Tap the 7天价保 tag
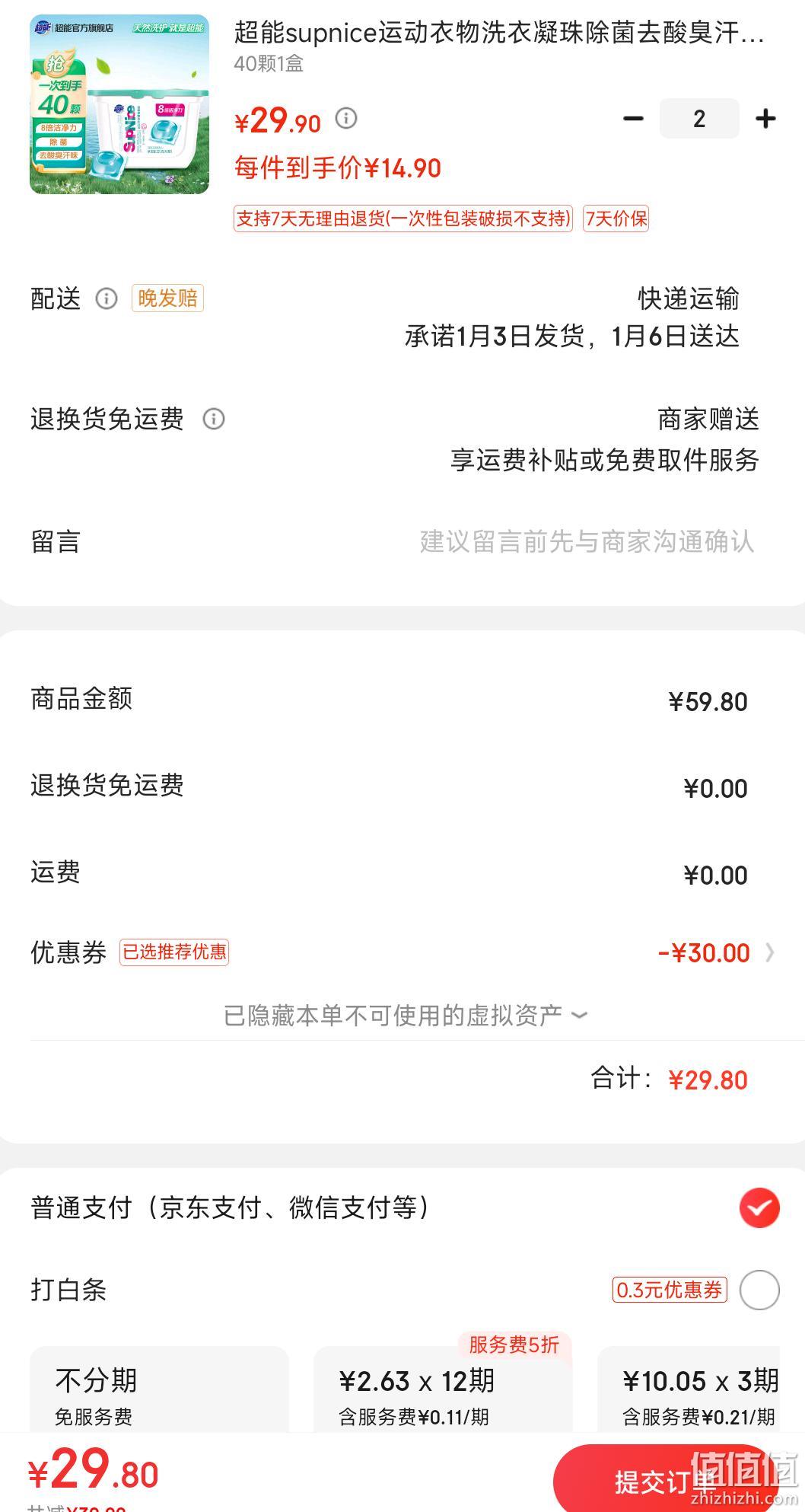Image resolution: width=805 pixels, height=1512 pixels. 616,219
